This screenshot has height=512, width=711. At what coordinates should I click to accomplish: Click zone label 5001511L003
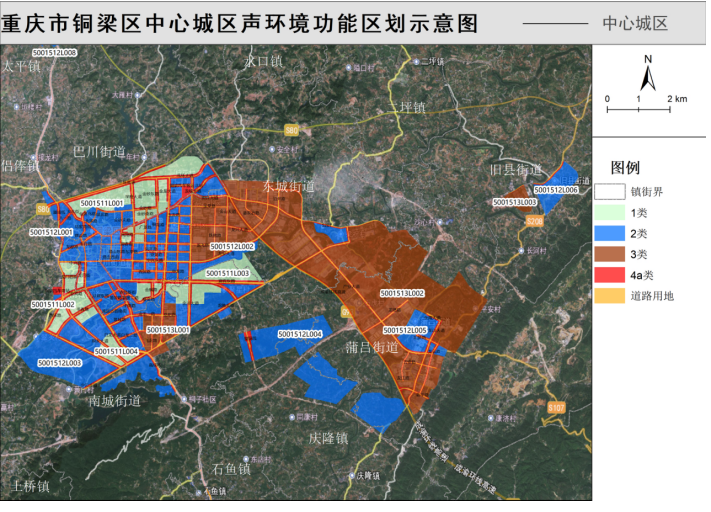click(228, 273)
